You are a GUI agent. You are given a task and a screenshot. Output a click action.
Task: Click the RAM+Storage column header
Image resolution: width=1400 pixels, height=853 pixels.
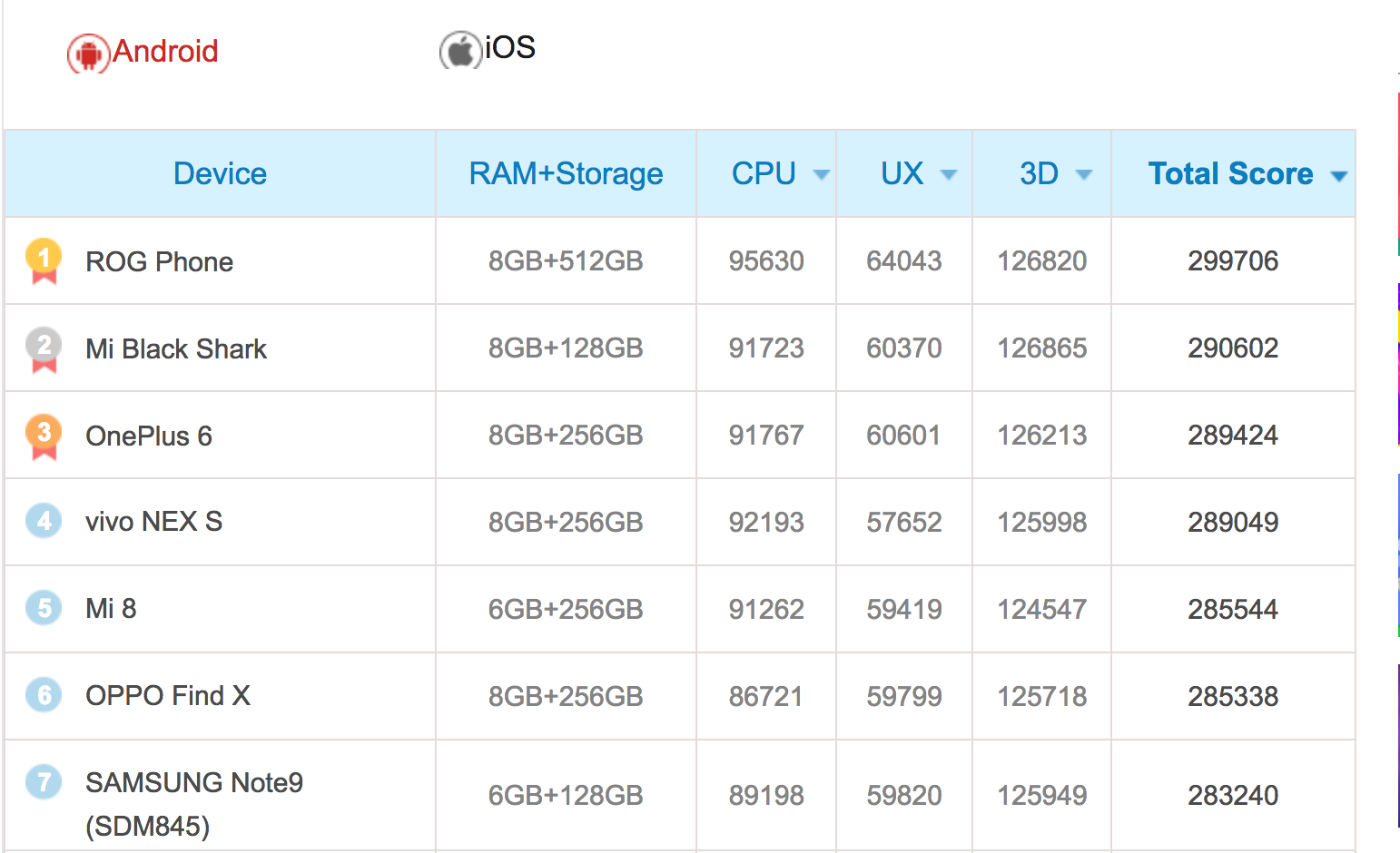566,173
